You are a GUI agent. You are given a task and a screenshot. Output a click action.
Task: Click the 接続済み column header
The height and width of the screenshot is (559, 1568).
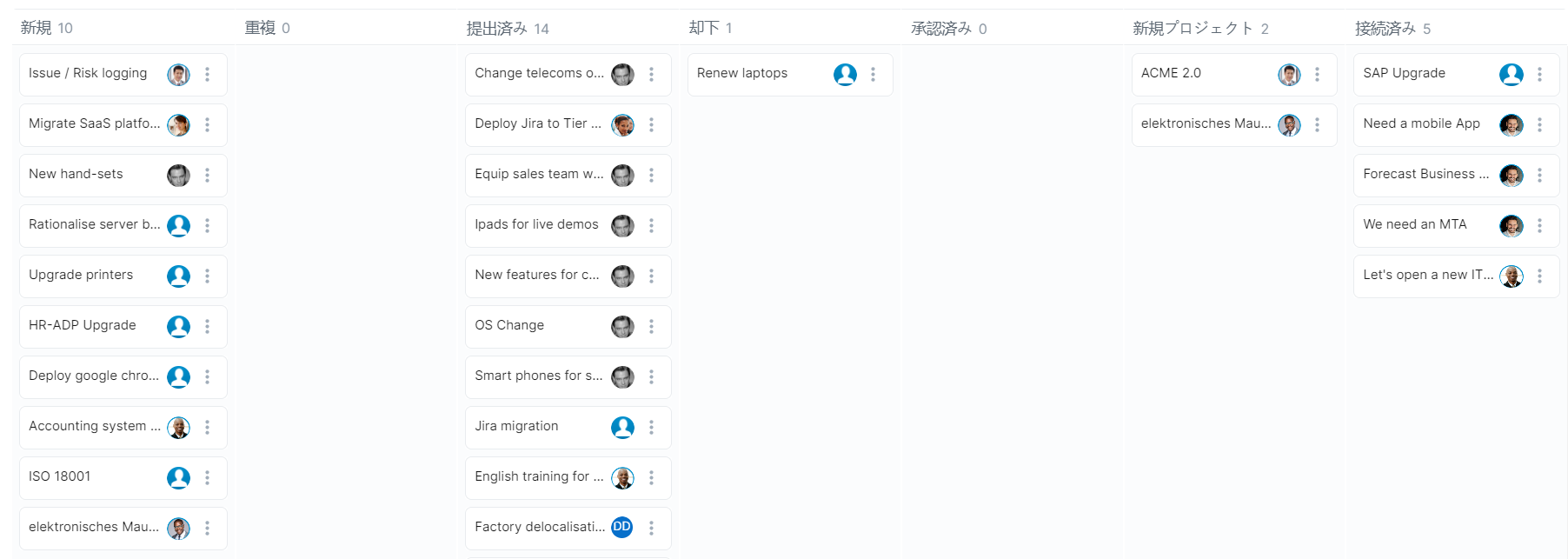tap(1385, 29)
